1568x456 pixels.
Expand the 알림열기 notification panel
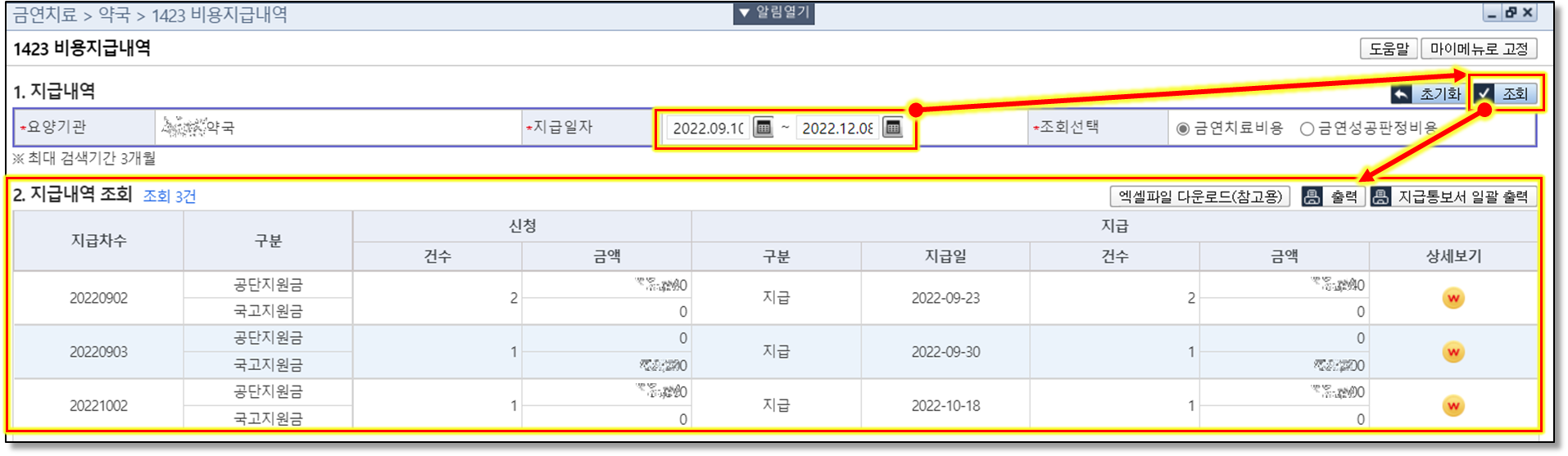(x=773, y=12)
